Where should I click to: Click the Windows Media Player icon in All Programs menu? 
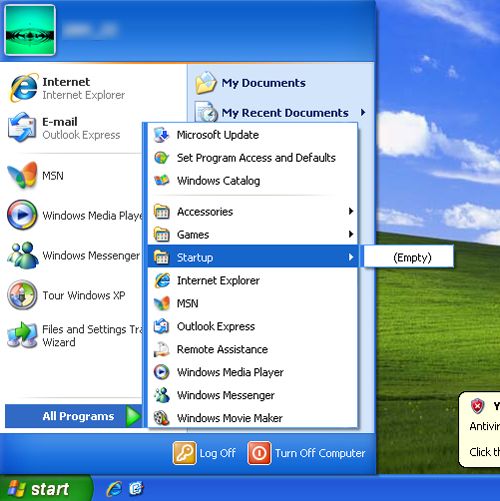click(162, 372)
